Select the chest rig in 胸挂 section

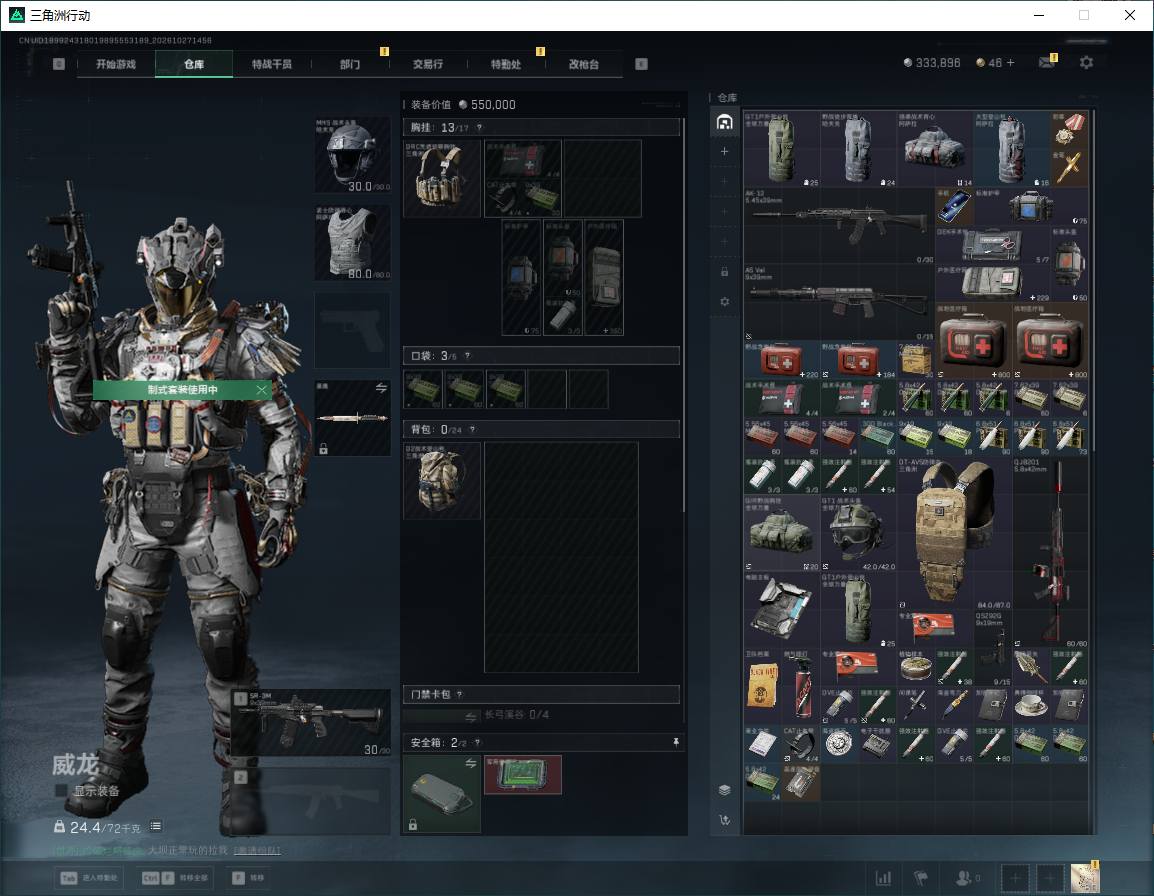442,178
